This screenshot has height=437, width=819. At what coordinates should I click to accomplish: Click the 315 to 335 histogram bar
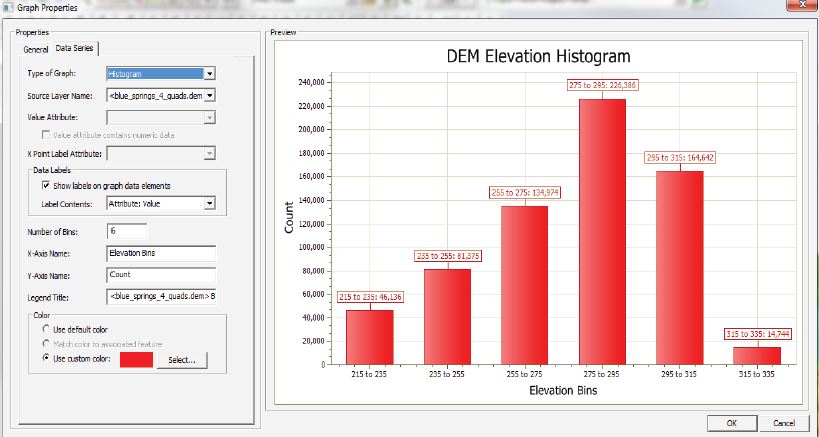click(x=755, y=356)
